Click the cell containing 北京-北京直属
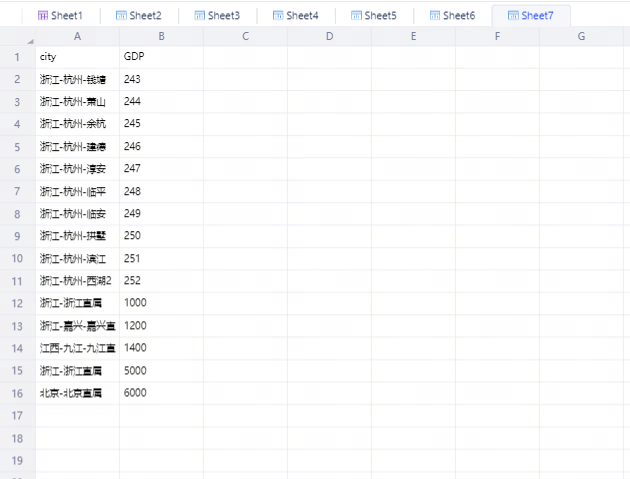630x479 pixels. click(x=77, y=393)
